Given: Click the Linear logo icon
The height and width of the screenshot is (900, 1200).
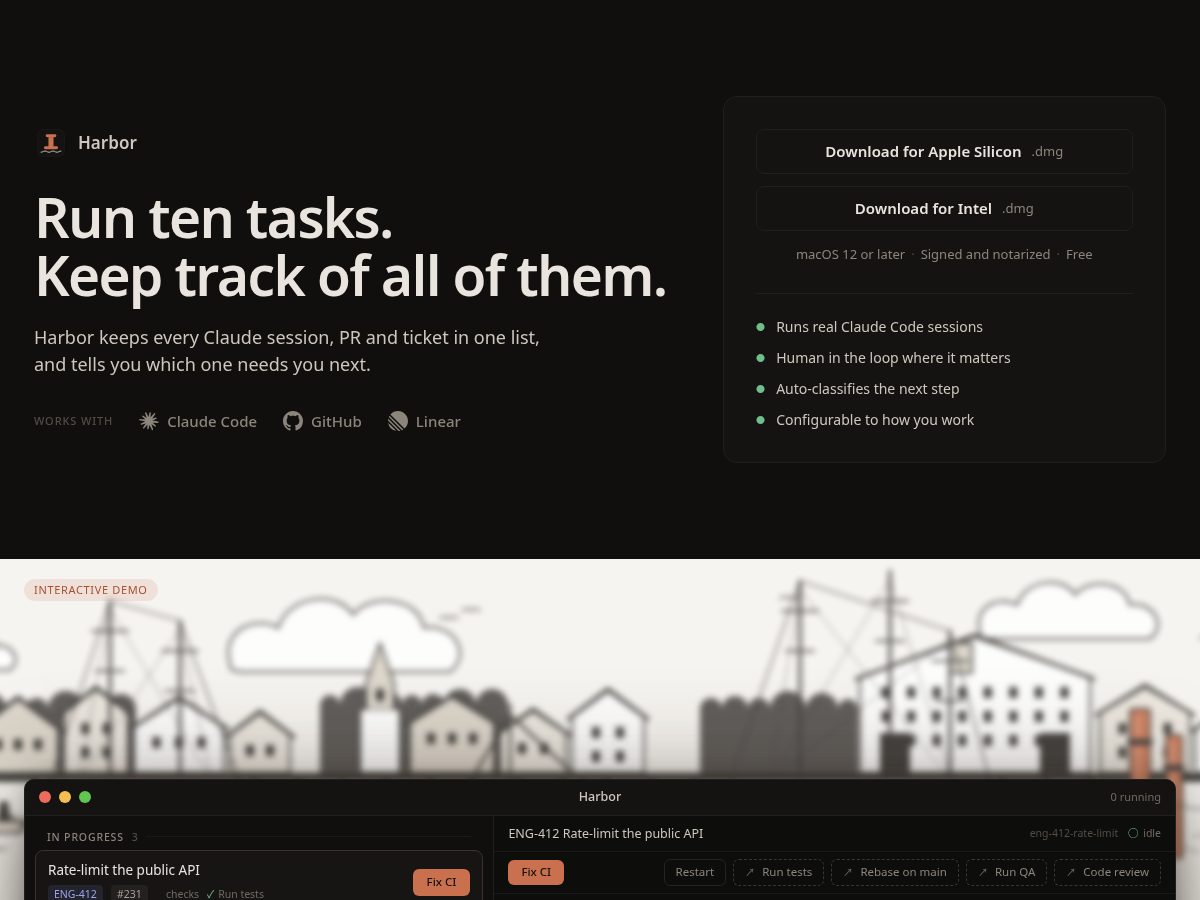Looking at the screenshot, I should click(398, 421).
